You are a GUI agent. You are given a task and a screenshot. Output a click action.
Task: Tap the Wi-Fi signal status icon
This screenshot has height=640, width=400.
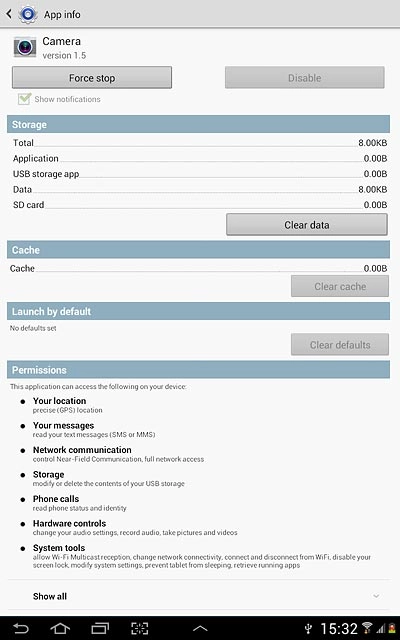pyautogui.click(x=367, y=628)
